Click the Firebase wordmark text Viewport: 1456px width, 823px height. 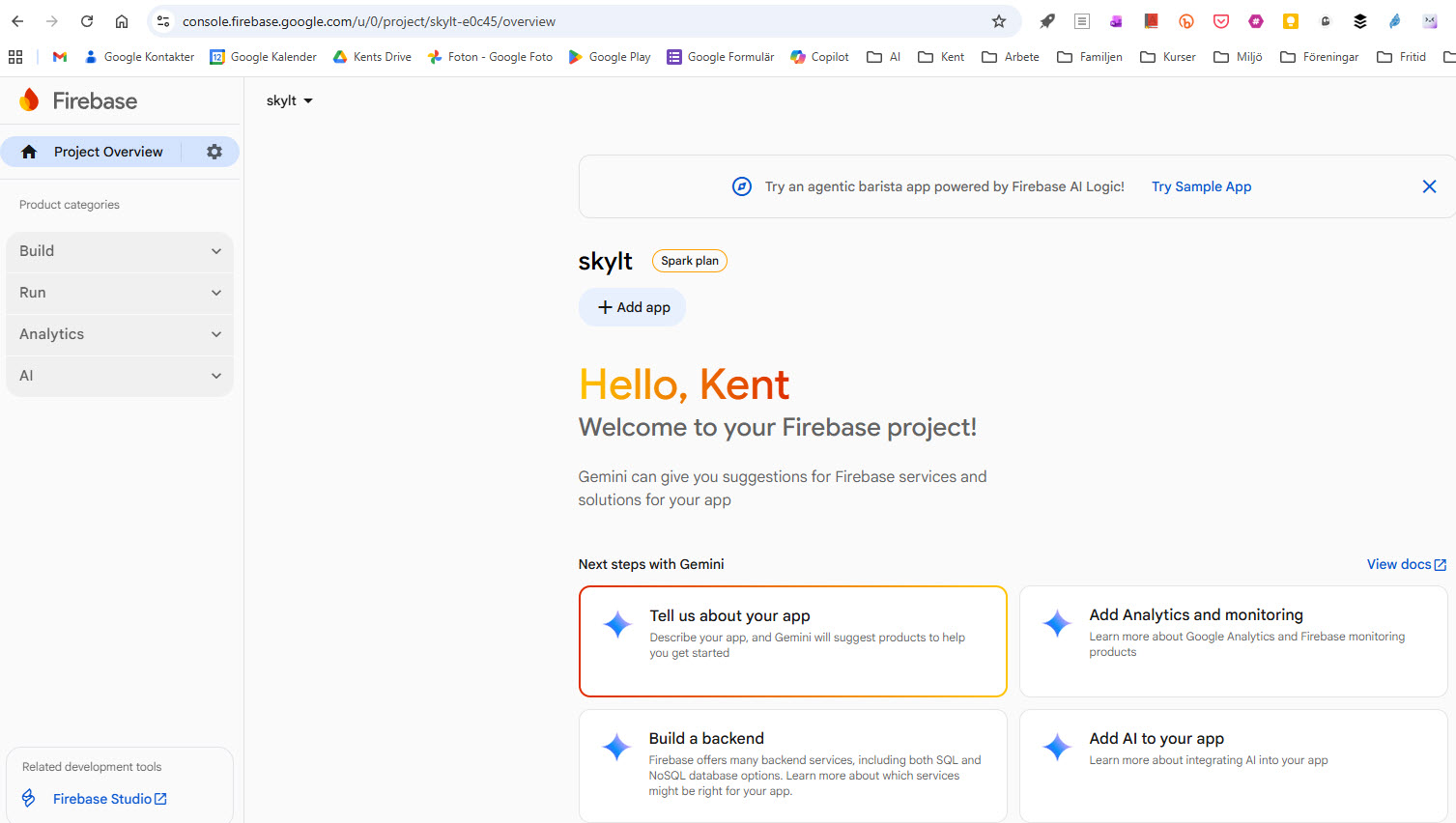(95, 100)
